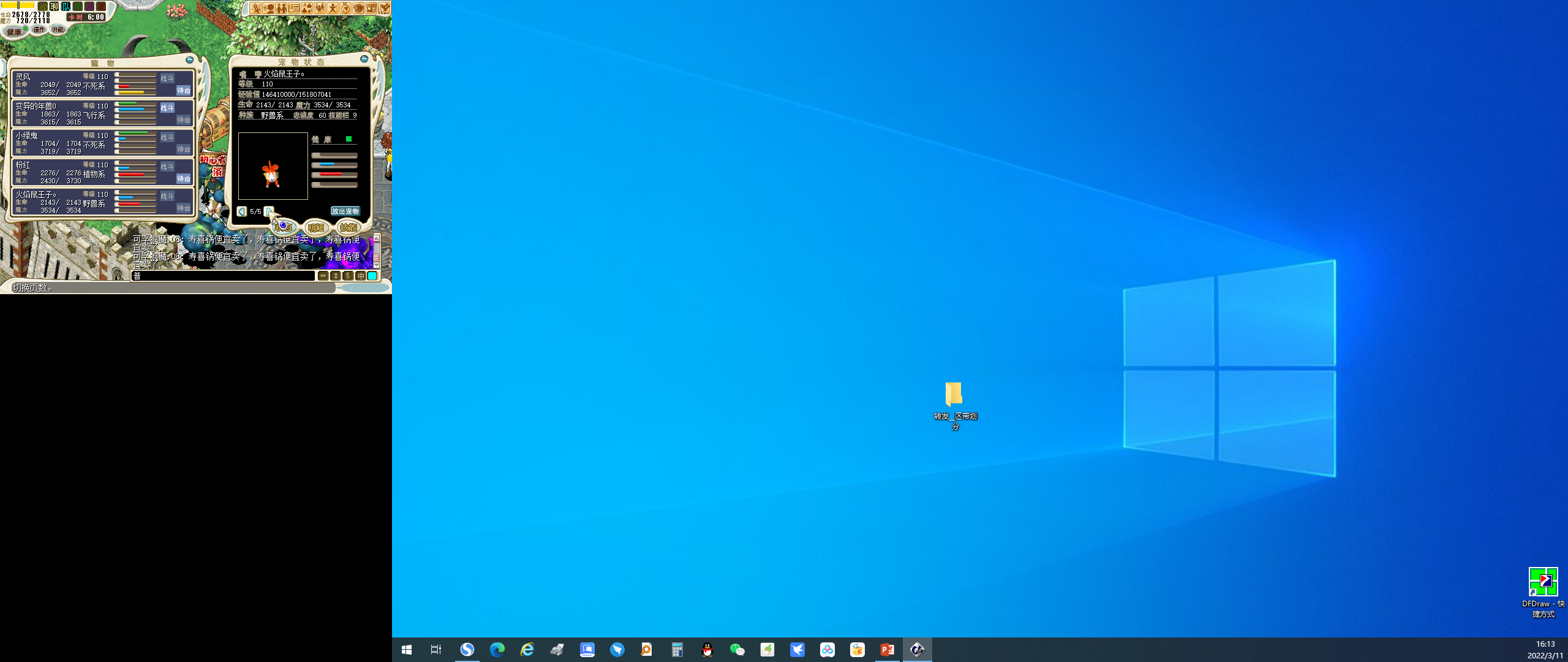Screen dimensions: 1568x662
Task: Open the name card icon
Action: pos(294,8)
